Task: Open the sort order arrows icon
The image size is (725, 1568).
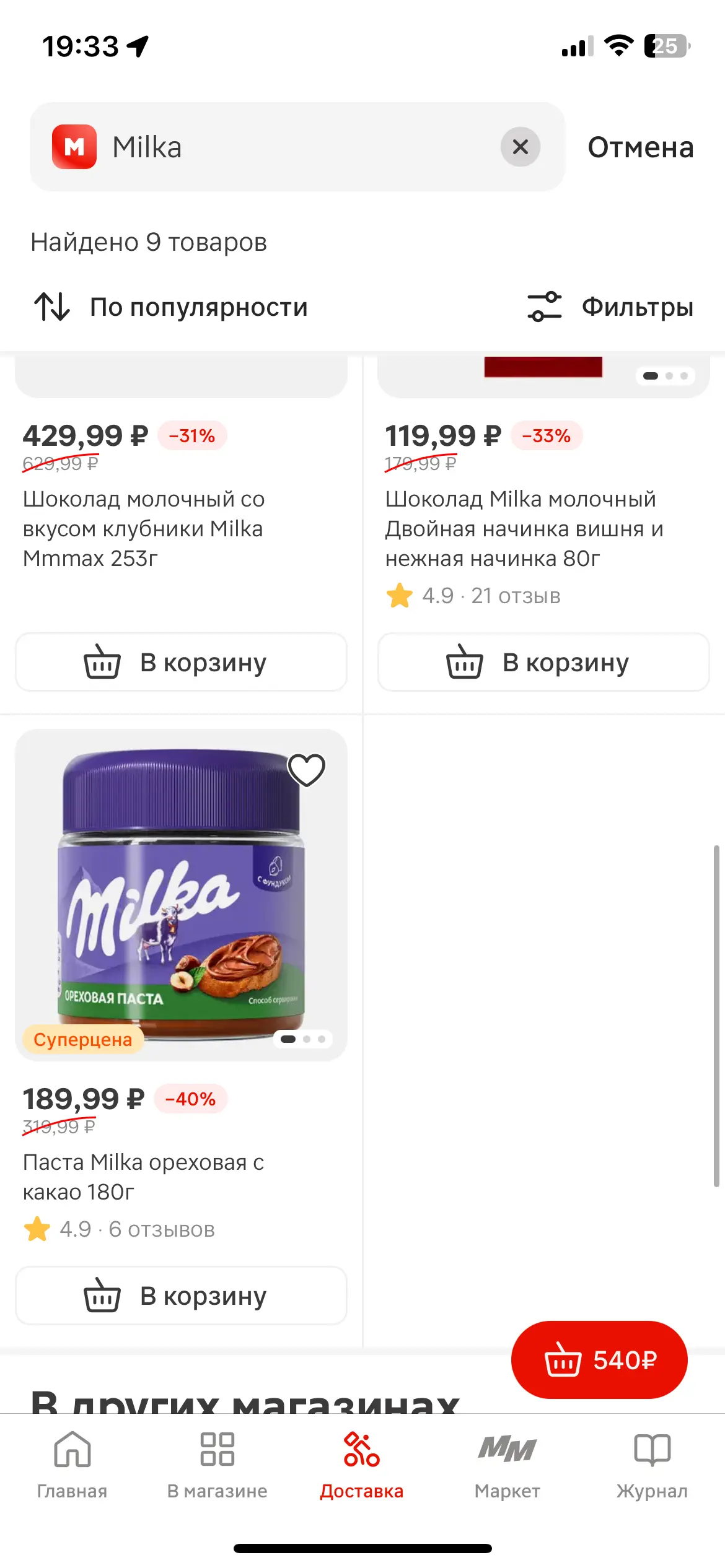Action: point(52,307)
